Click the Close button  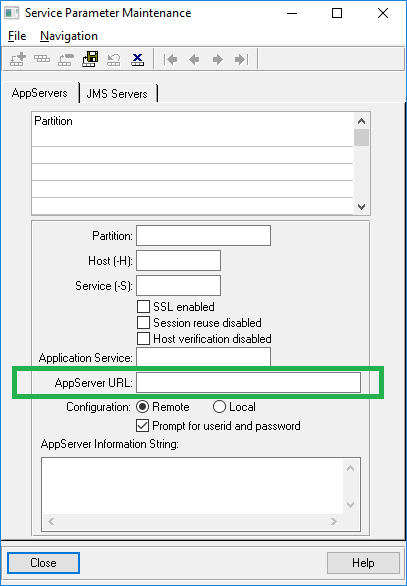click(x=43, y=563)
